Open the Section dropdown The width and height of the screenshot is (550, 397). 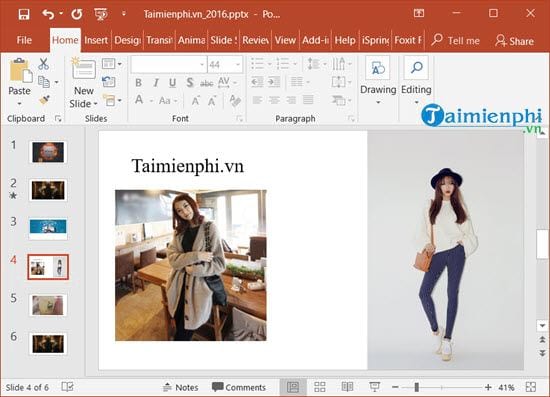(x=112, y=101)
